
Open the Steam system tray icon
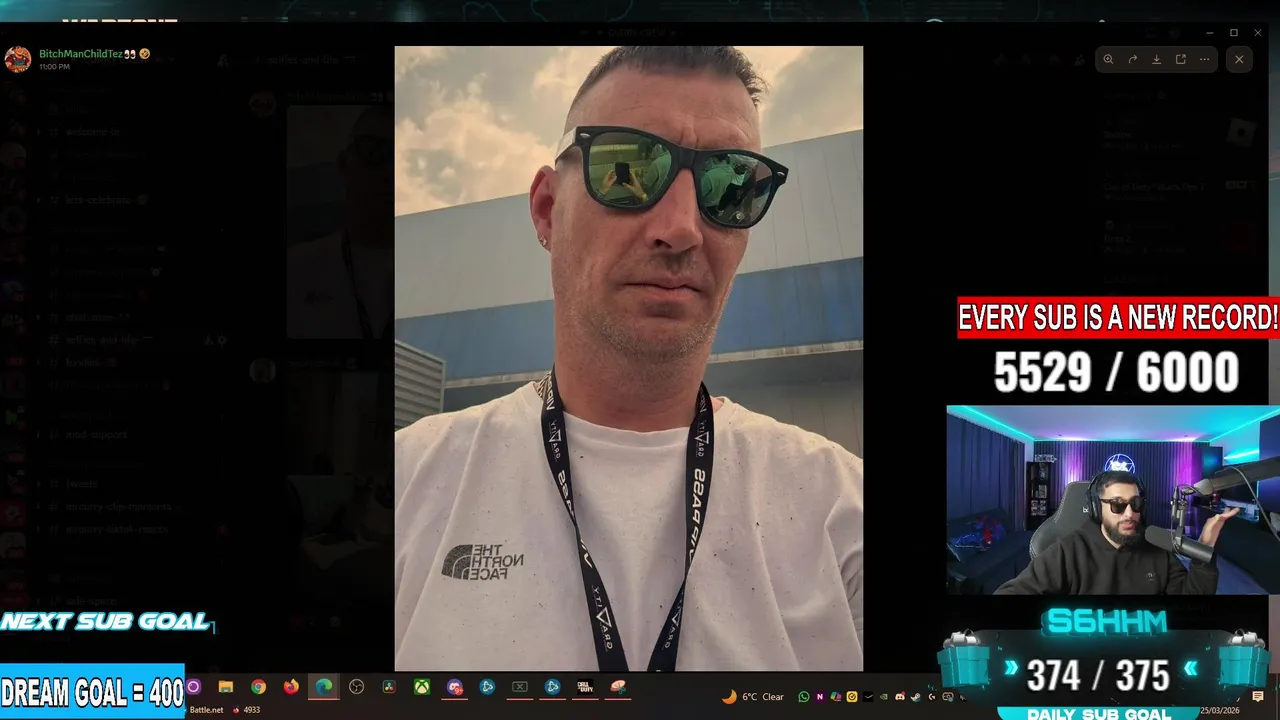coord(915,696)
